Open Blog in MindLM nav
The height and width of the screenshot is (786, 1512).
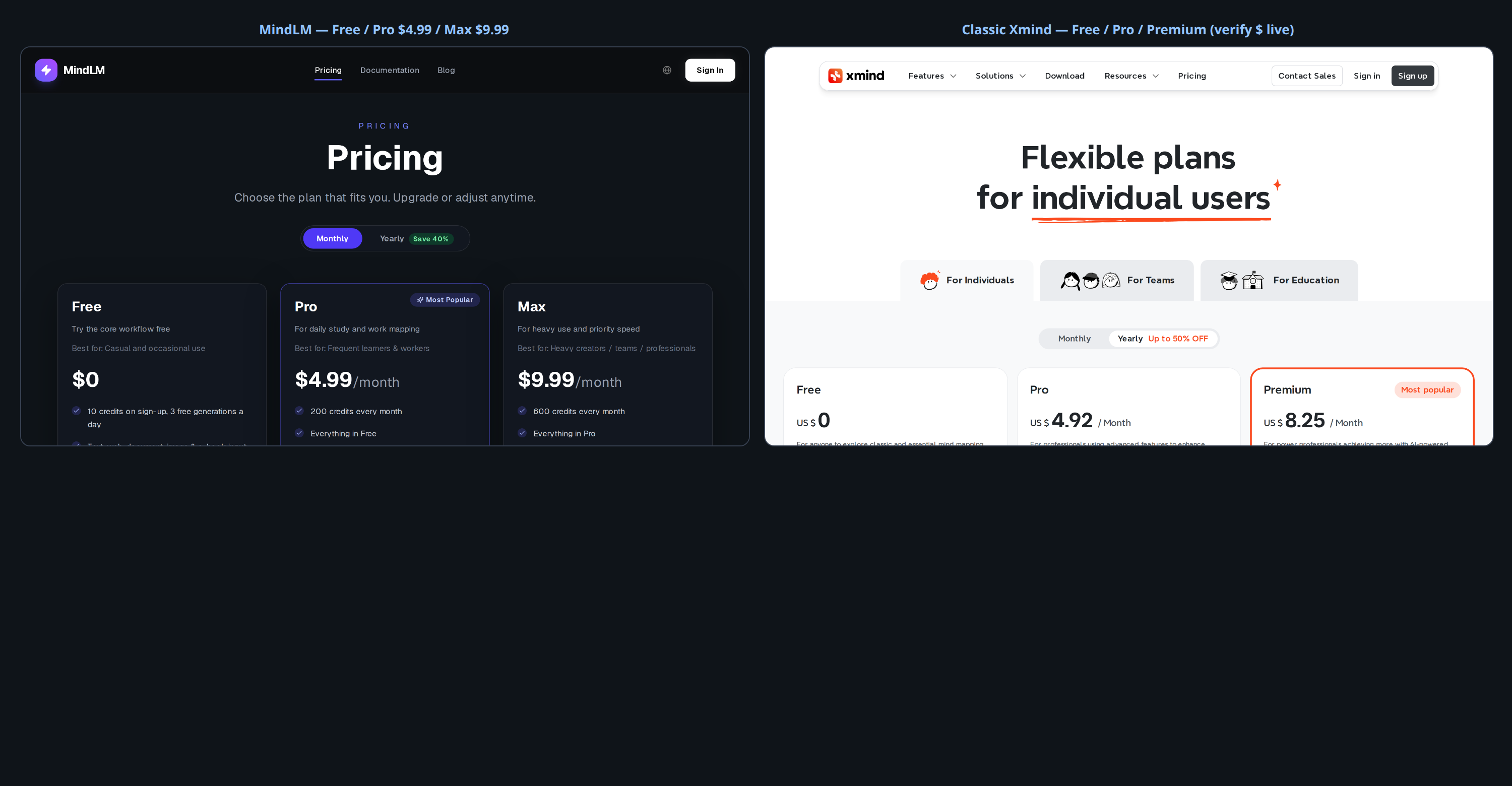pos(446,71)
